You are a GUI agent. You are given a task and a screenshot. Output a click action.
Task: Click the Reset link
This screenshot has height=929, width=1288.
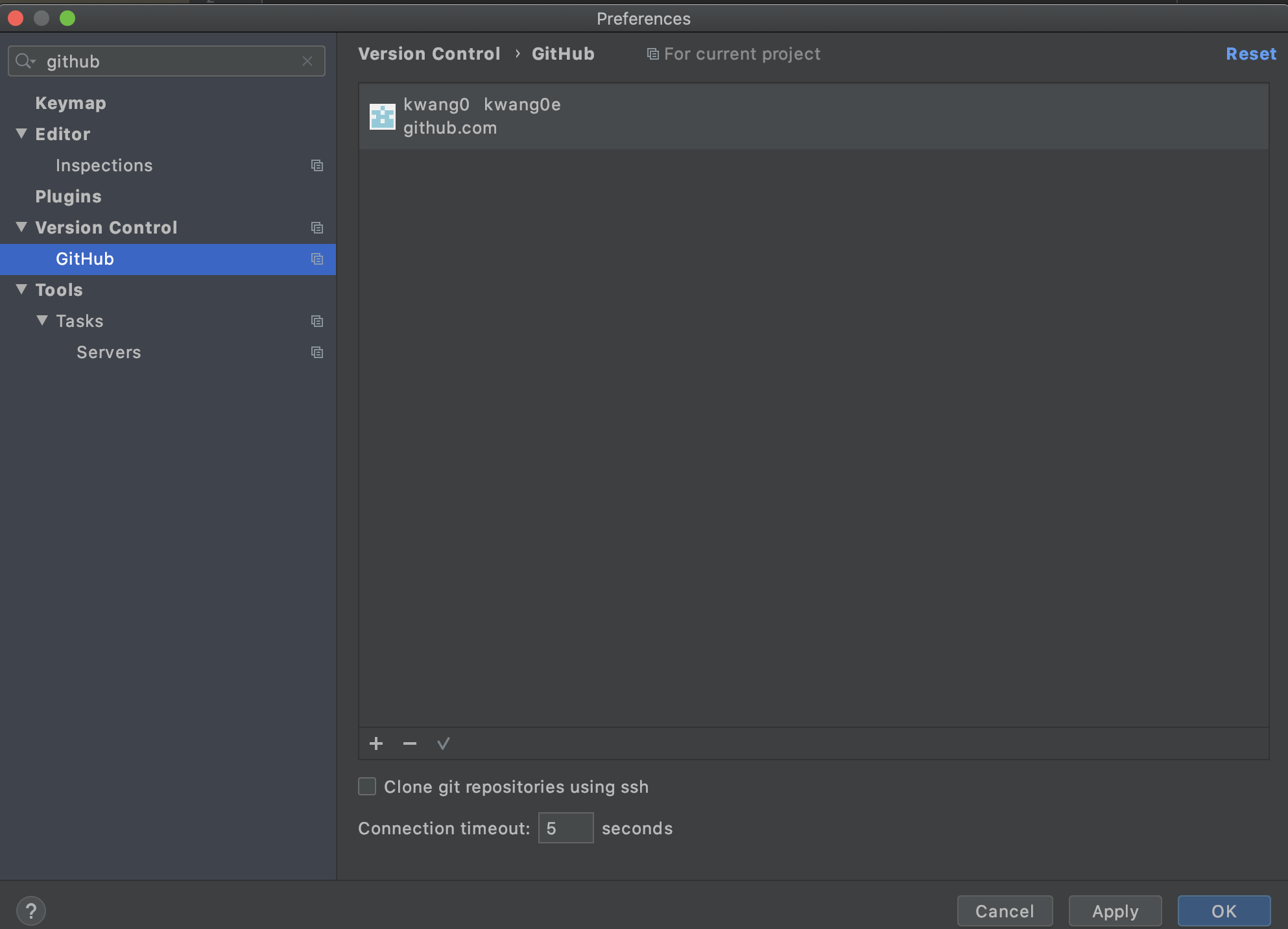click(1250, 54)
